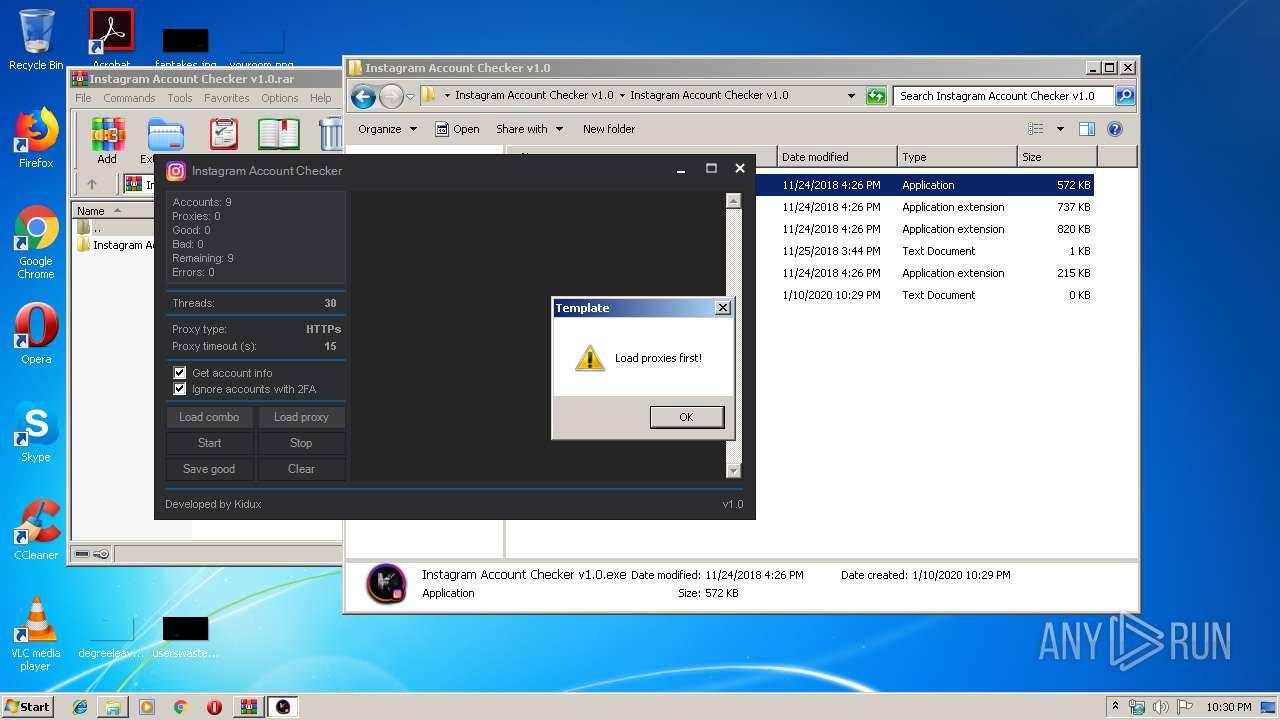Toggle the Get account info checkbox

click(180, 373)
